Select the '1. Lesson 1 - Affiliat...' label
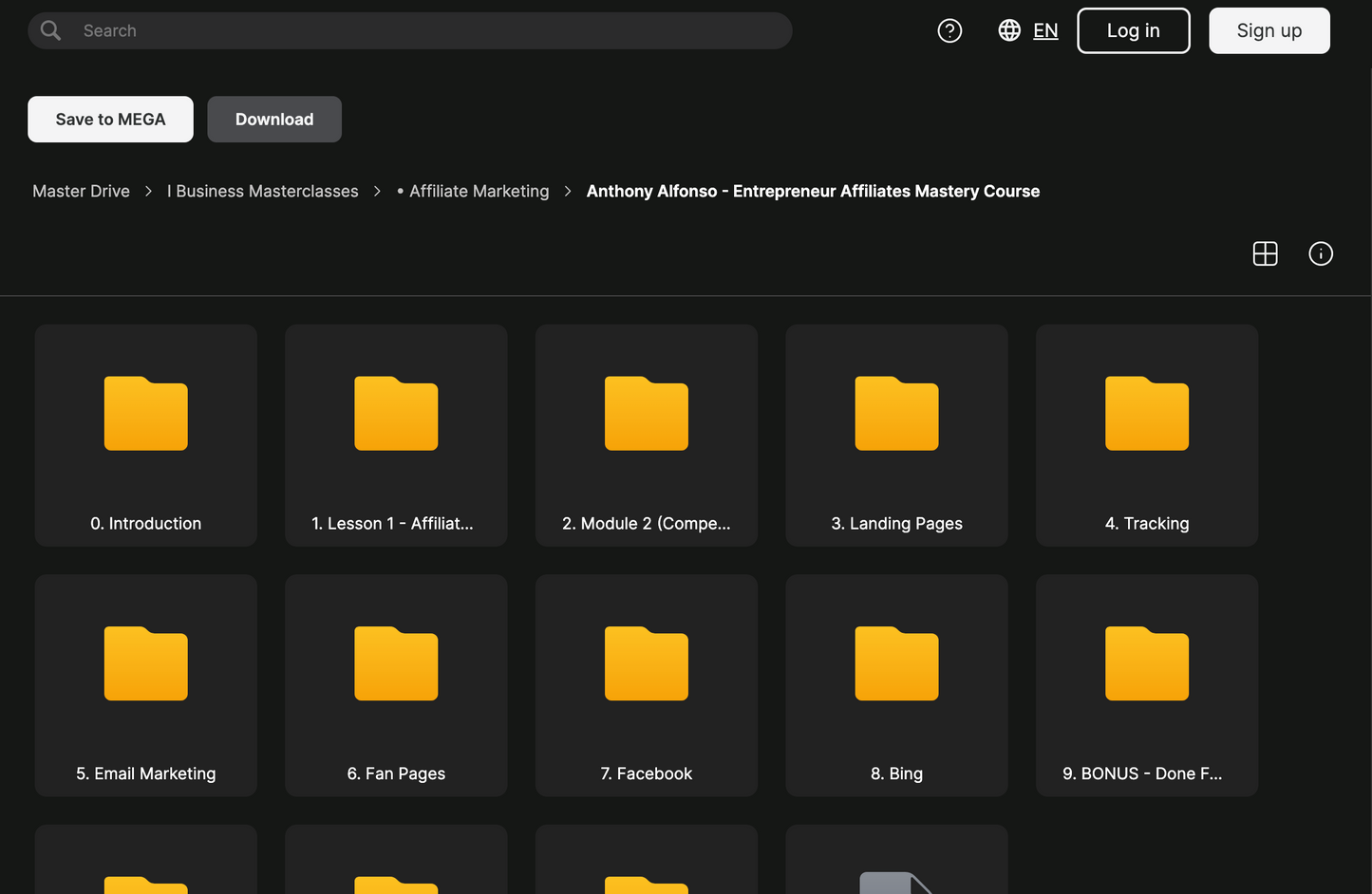Viewport: 1372px width, 894px height. [392, 523]
